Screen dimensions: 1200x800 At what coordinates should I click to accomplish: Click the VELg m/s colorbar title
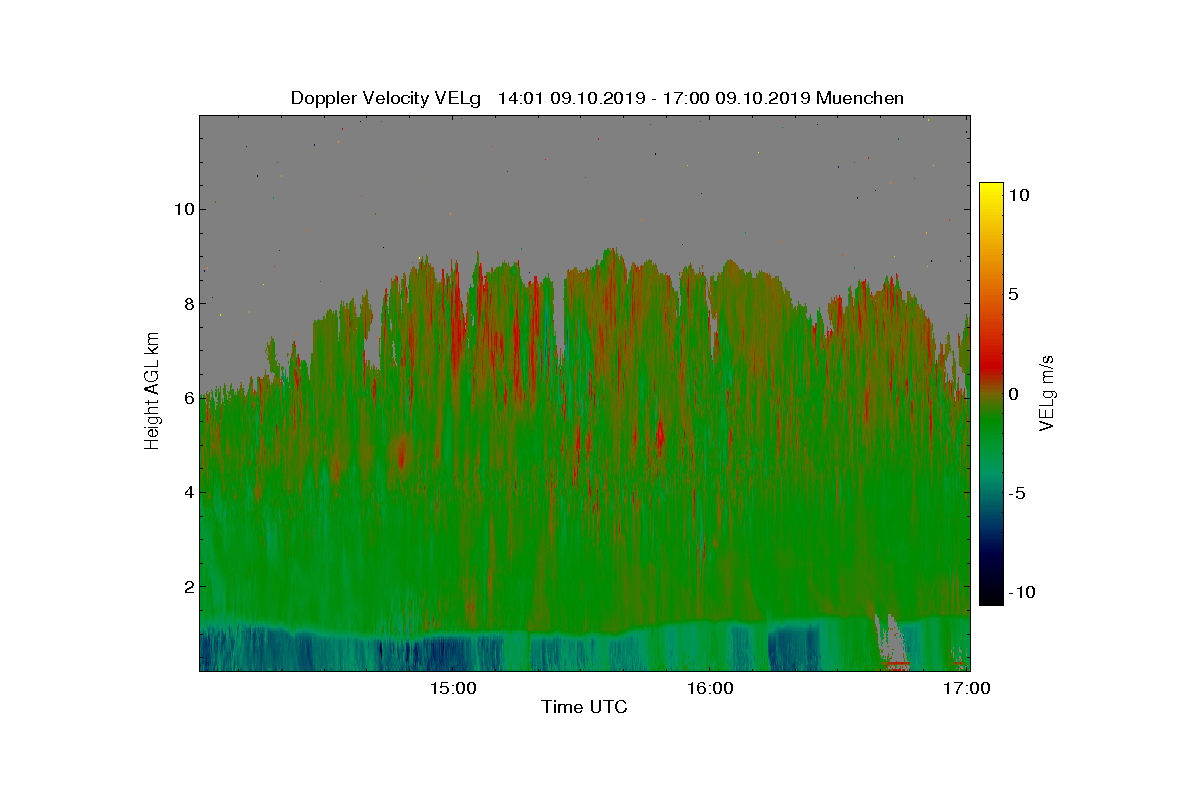point(1047,392)
